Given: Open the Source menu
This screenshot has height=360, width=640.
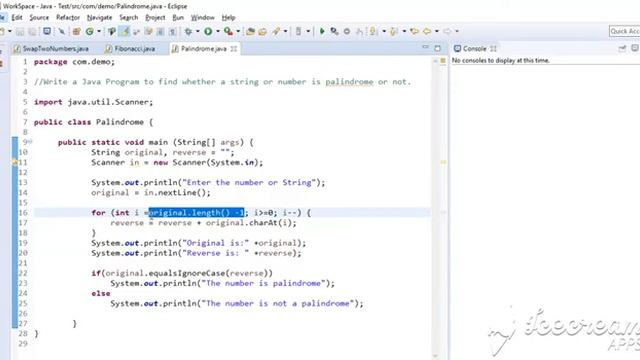Looking at the screenshot, I should pos(39,18).
